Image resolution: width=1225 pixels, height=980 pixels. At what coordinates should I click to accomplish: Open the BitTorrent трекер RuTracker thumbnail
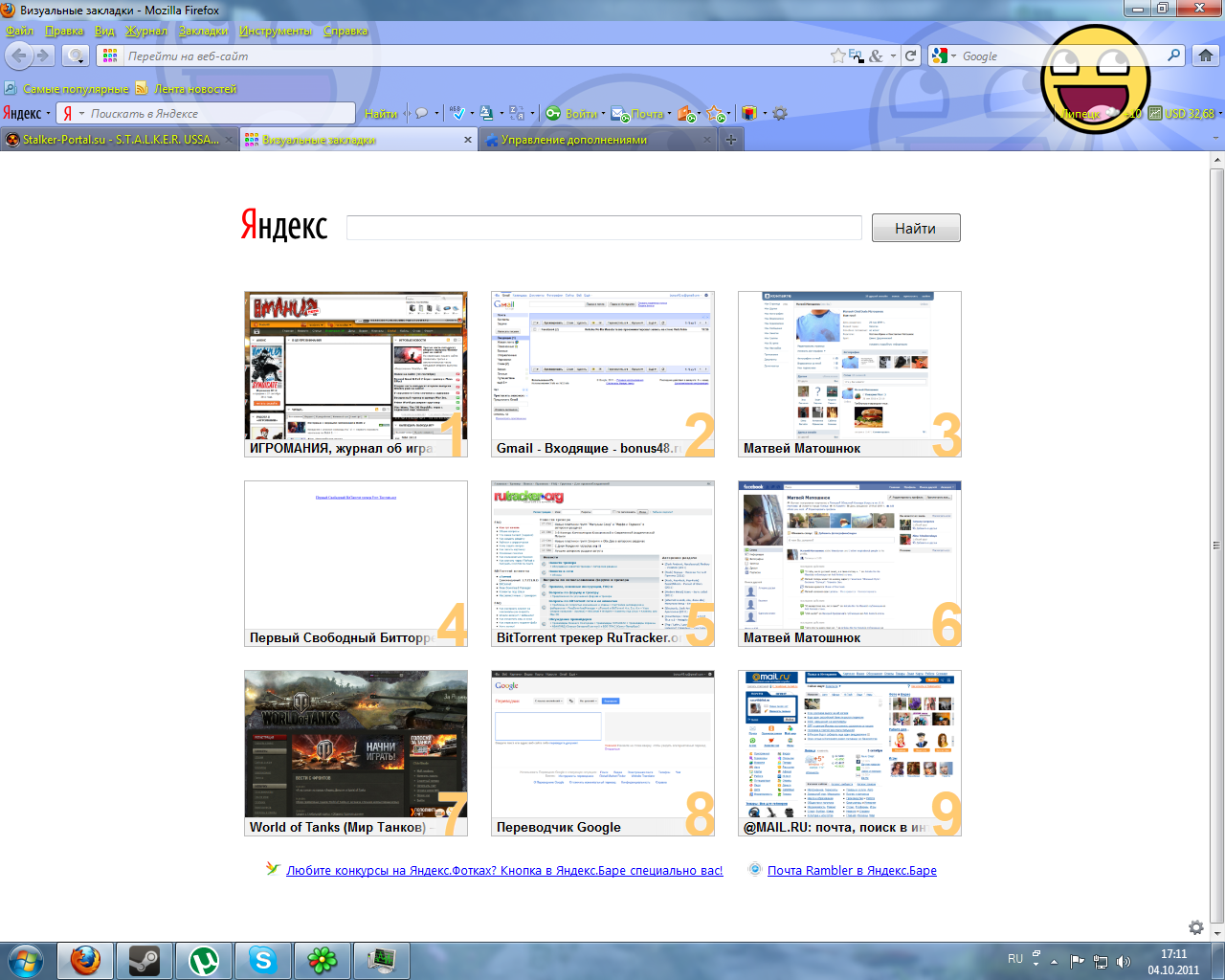(603, 564)
